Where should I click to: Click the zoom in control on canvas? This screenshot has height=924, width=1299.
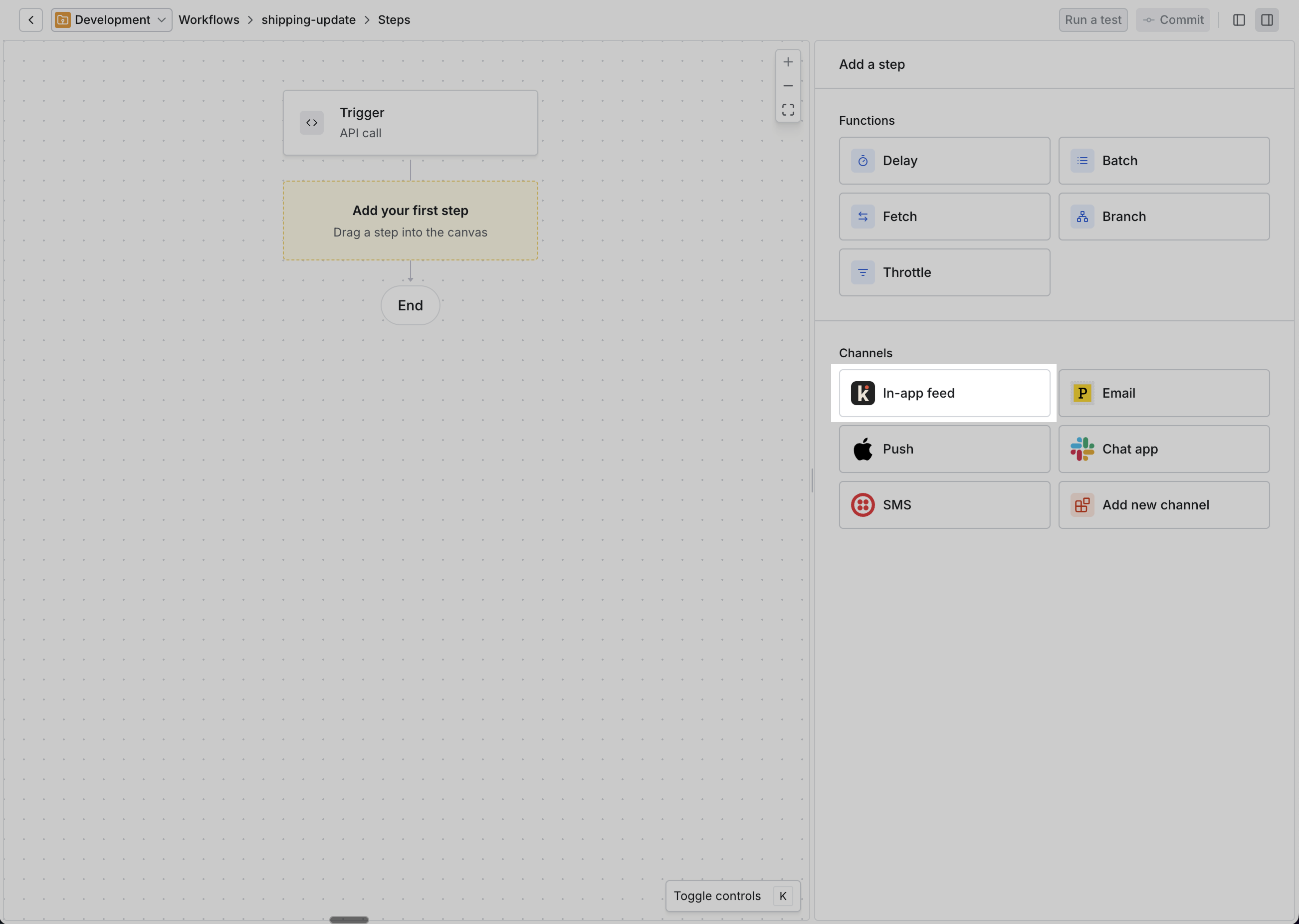point(788,61)
